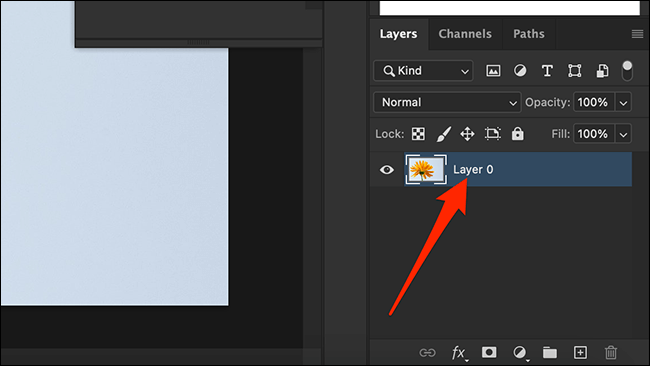Lock position move icon
The height and width of the screenshot is (366, 650).
coord(467,134)
